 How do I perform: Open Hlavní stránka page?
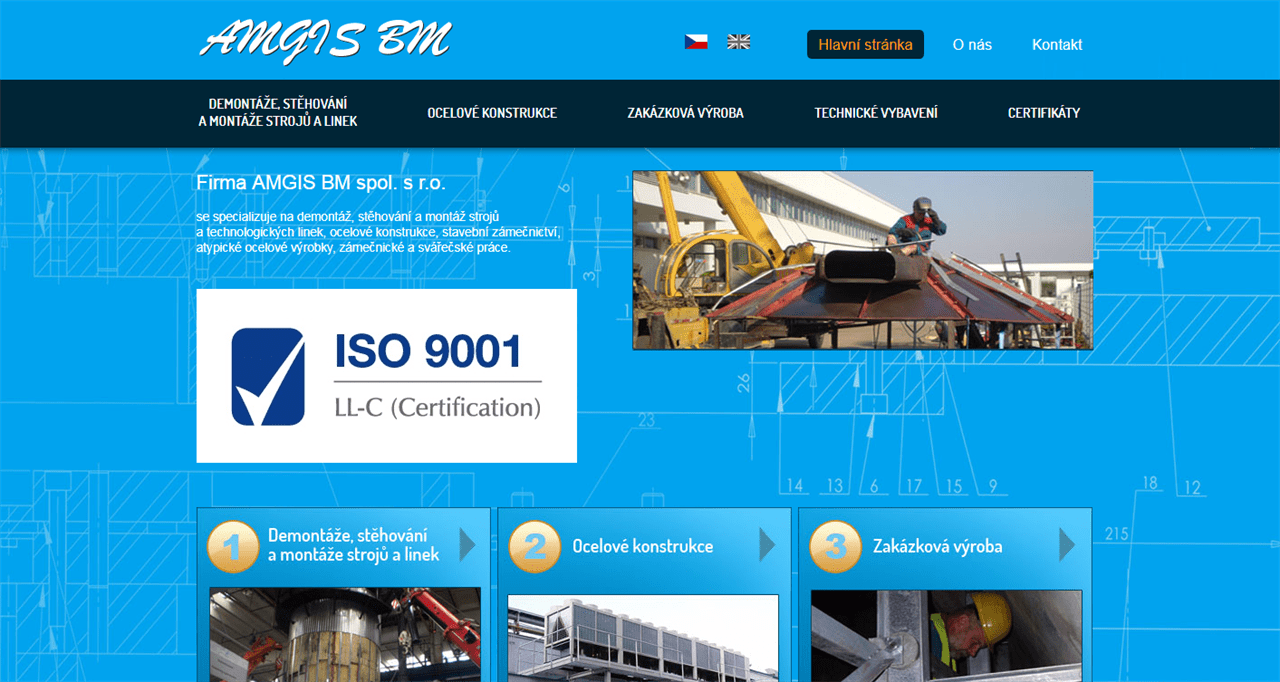865,44
